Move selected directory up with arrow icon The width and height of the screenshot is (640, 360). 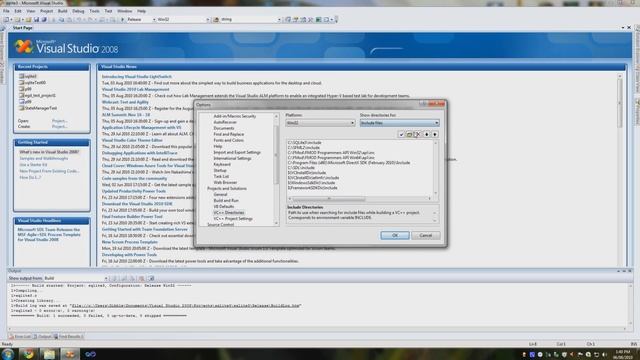[x=435, y=134]
